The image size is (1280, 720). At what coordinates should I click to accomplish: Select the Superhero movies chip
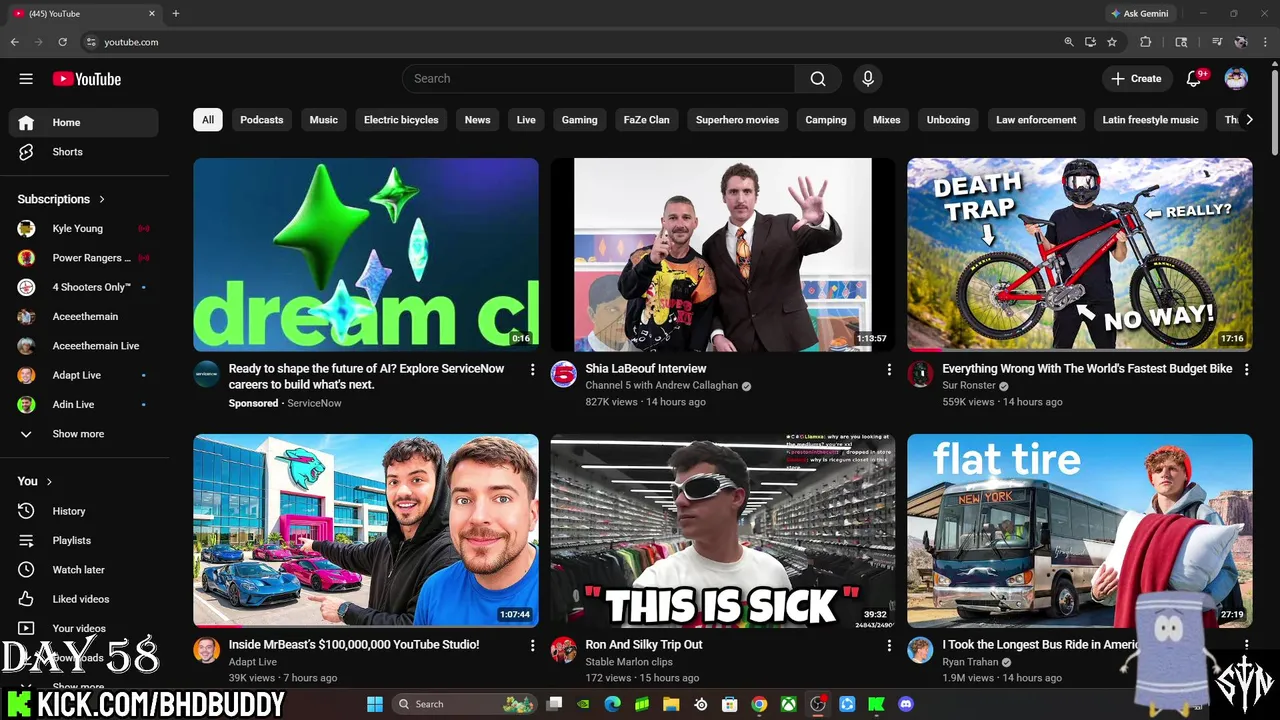(x=737, y=120)
